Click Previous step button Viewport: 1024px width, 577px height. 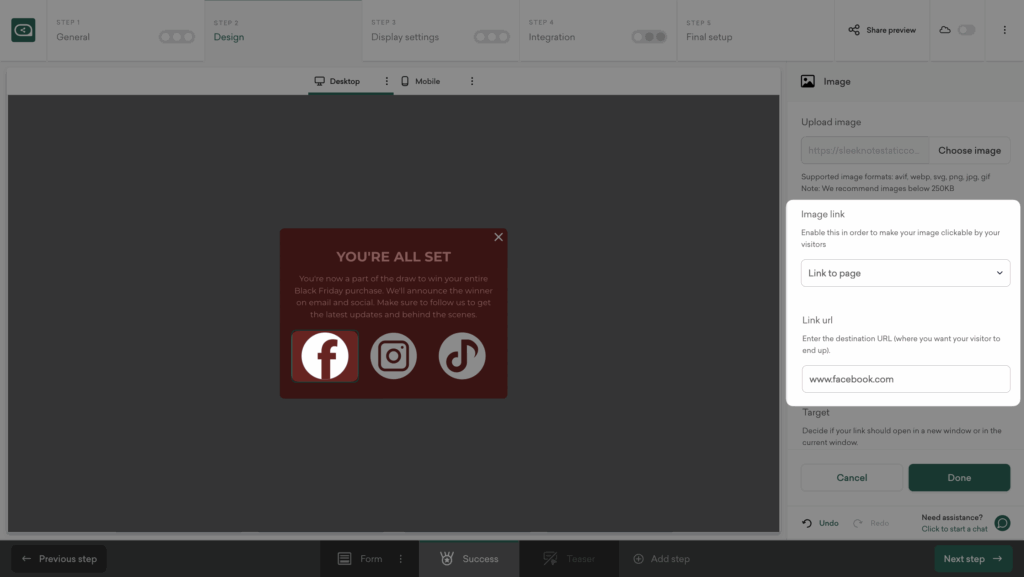coord(59,559)
